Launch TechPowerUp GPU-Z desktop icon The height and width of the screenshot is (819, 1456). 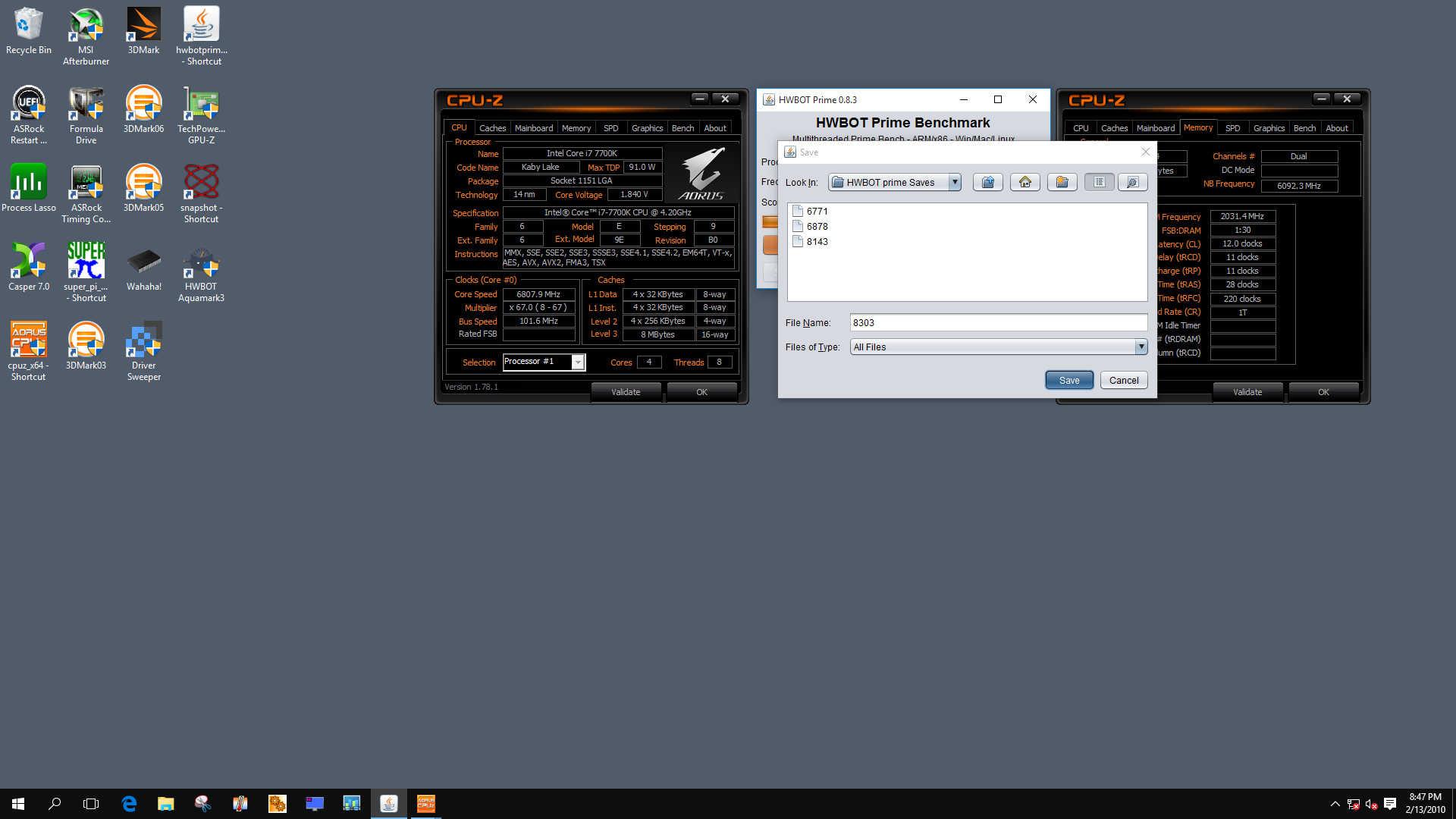pos(202,115)
